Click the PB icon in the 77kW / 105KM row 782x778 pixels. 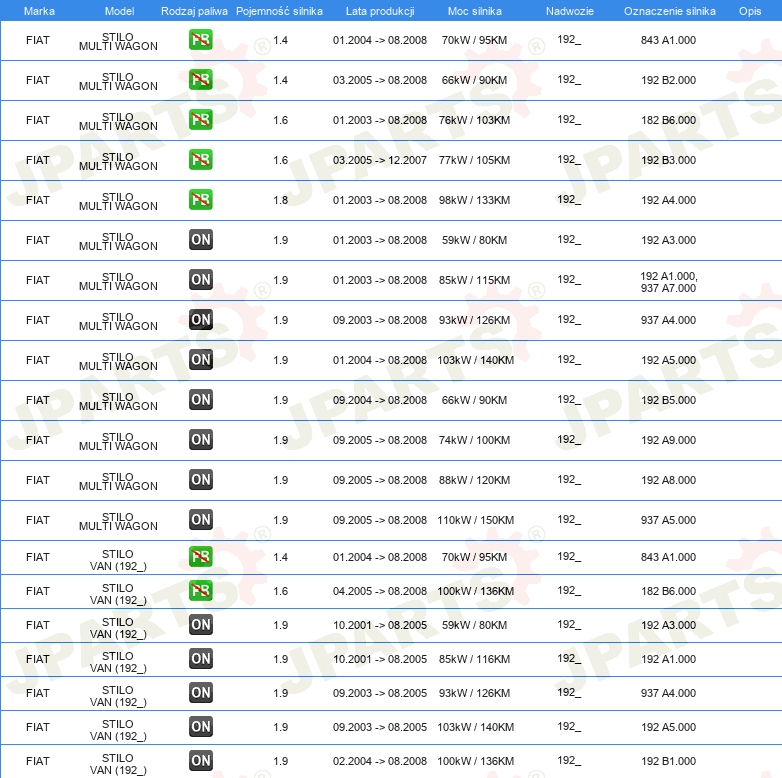coord(200,160)
